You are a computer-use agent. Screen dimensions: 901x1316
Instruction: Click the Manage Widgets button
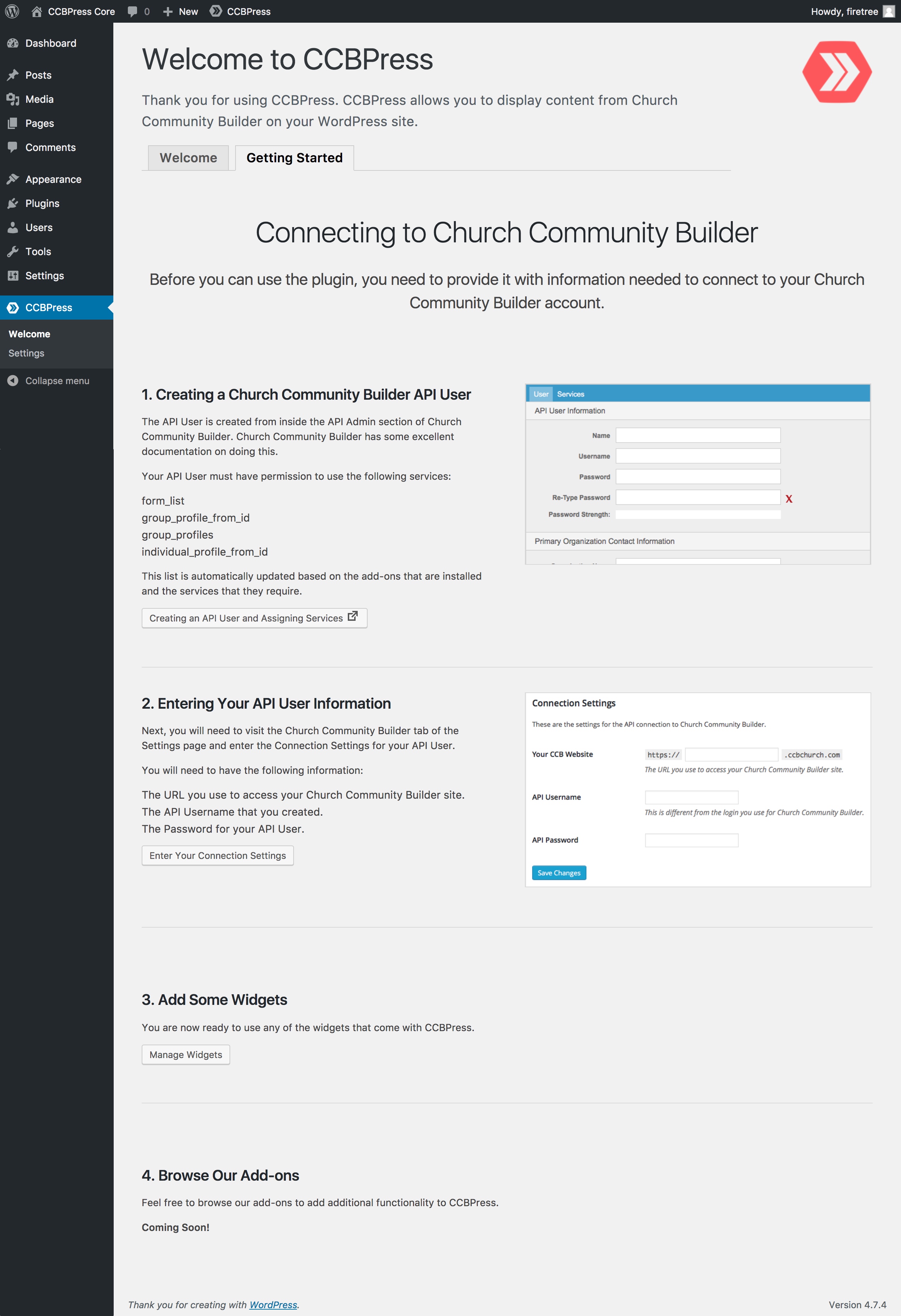pos(186,1055)
